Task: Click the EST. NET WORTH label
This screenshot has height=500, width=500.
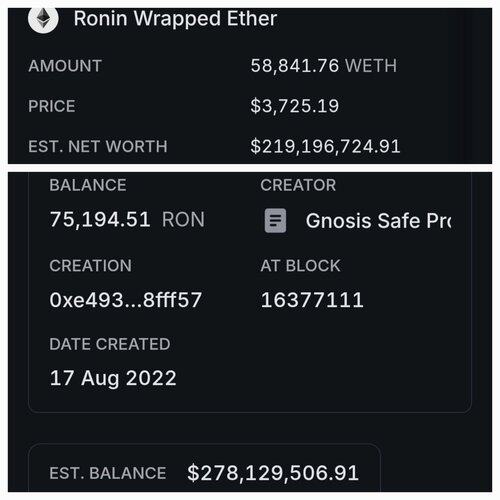Action: [98, 147]
